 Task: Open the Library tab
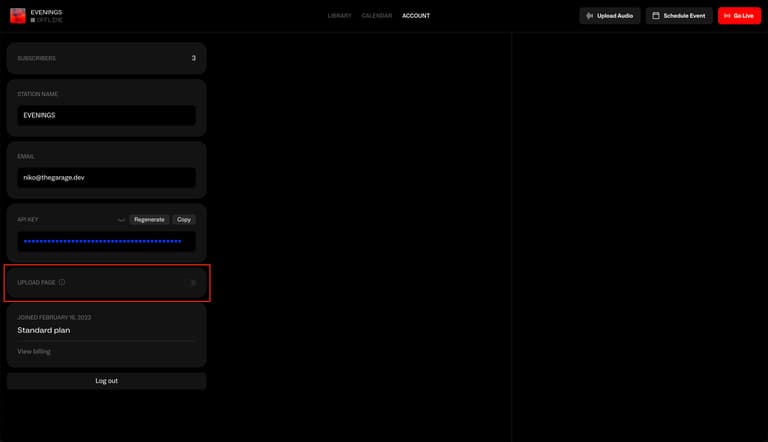(339, 16)
